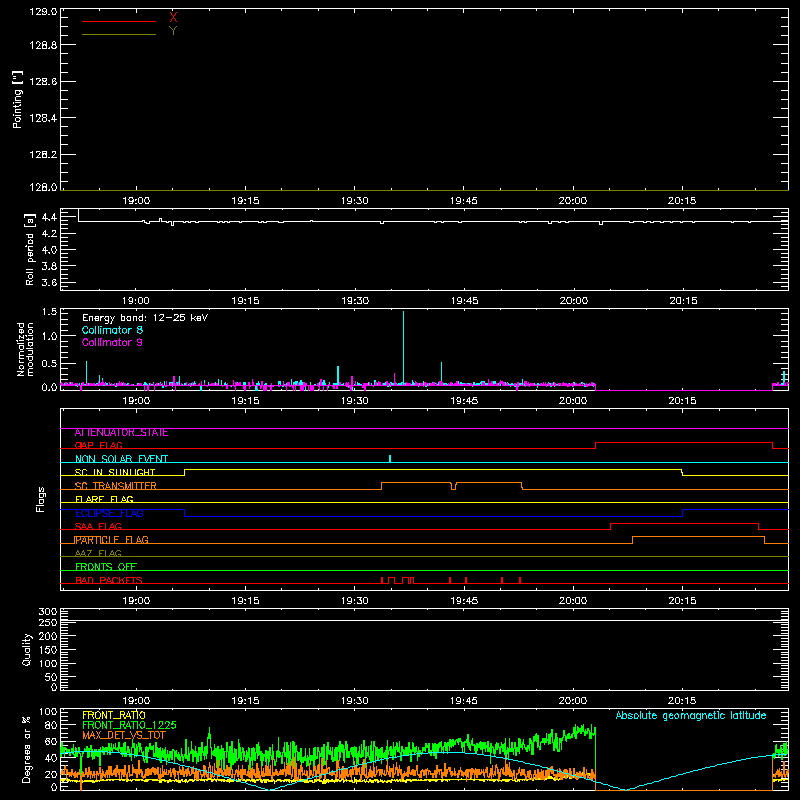Click the ATTENUATOR_STATE flag label
Screen dimensions: 800x800
click(x=121, y=433)
